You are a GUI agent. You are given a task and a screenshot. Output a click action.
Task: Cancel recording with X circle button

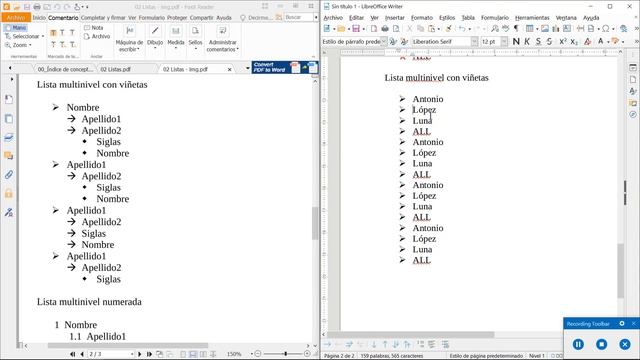624,344
